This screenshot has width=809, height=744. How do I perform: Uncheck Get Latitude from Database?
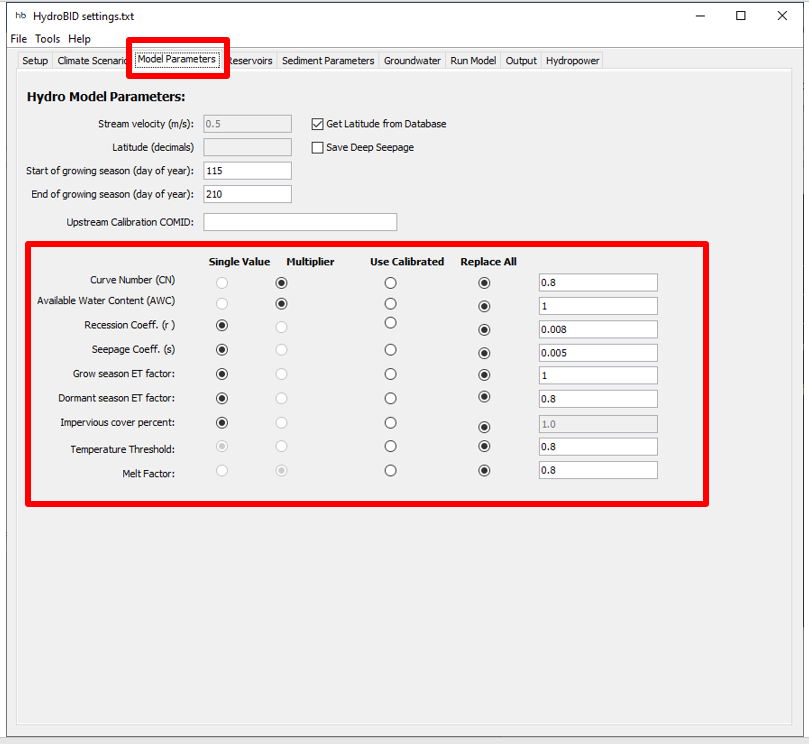pos(318,124)
